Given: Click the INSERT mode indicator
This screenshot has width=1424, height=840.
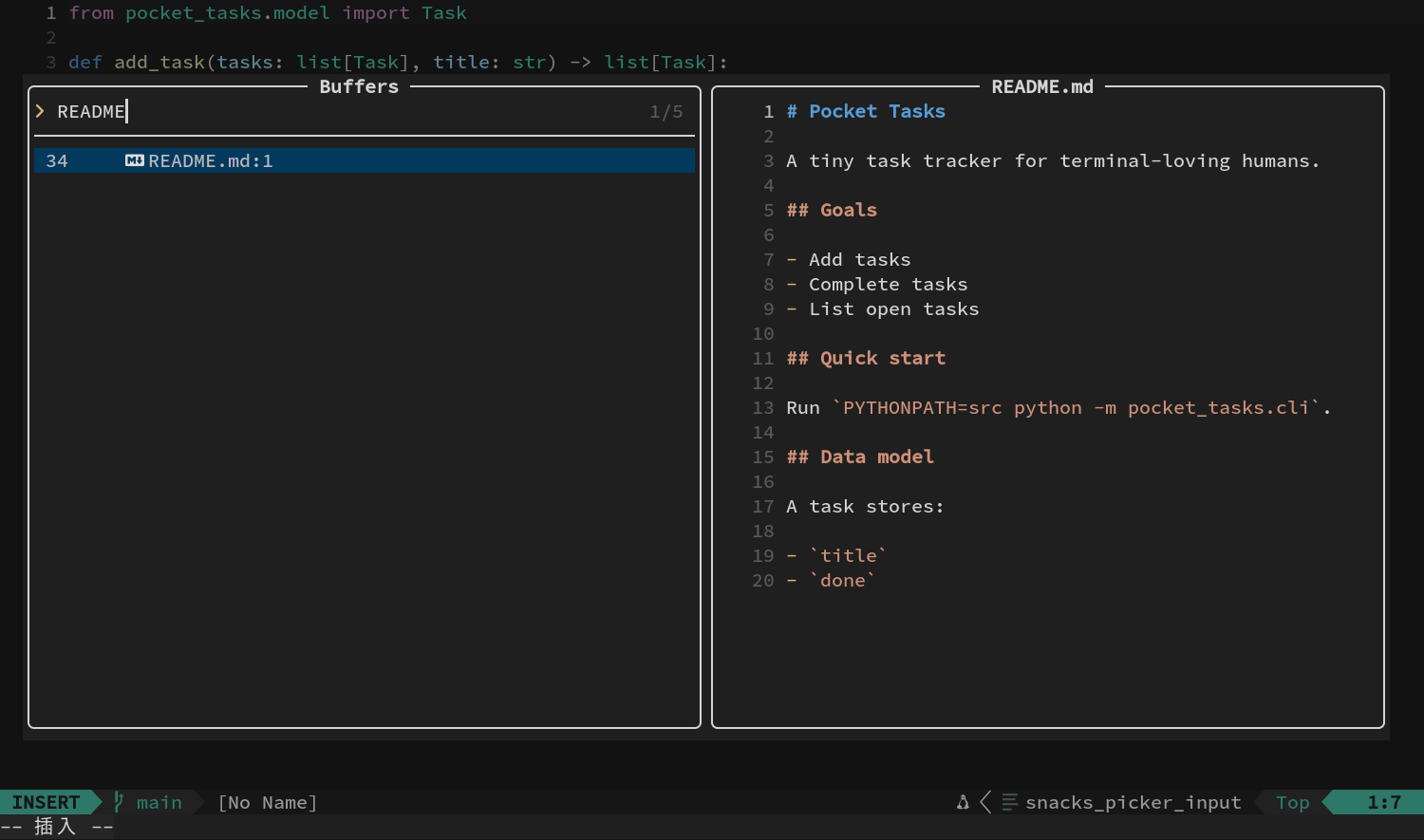Looking at the screenshot, I should pos(46,802).
